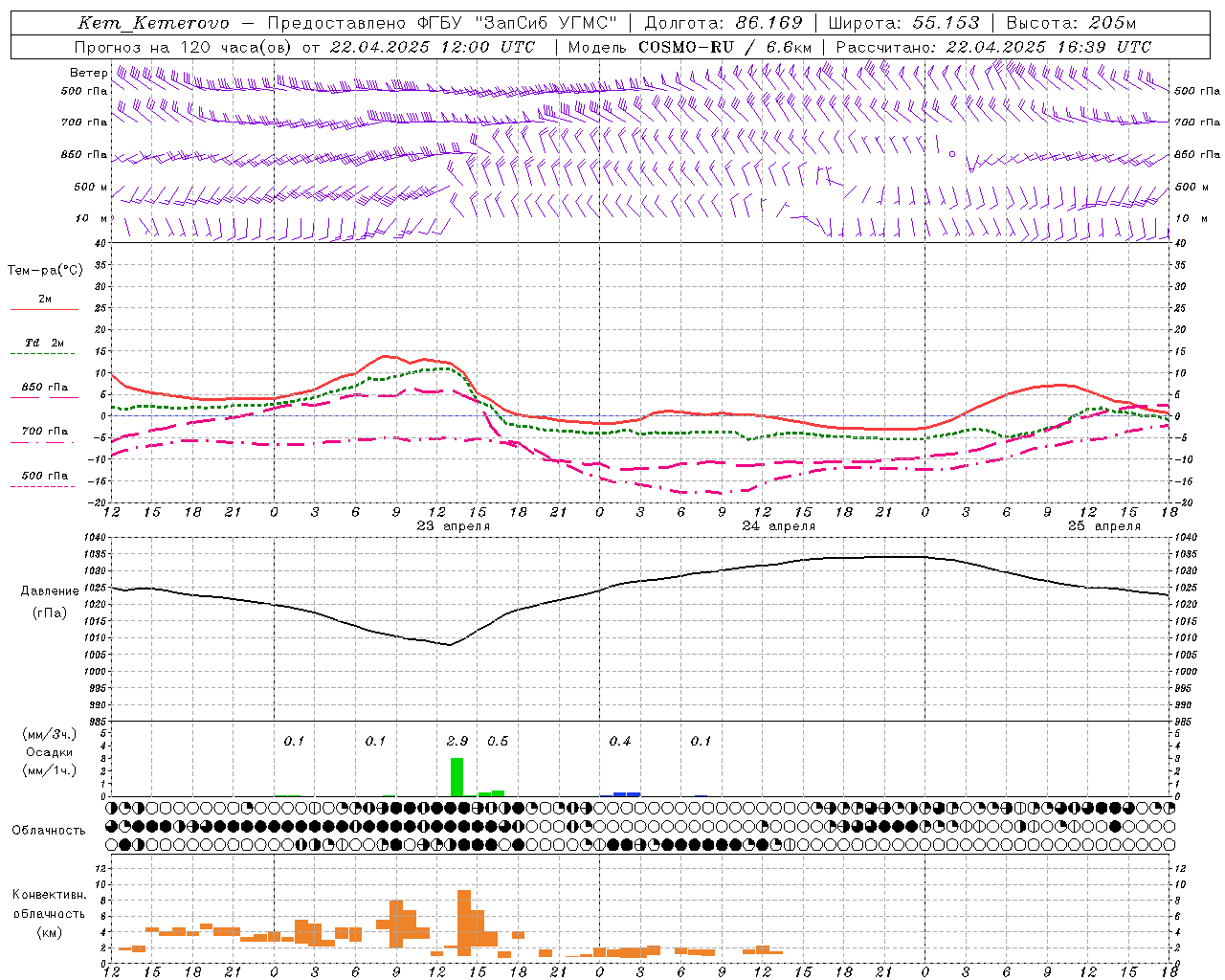The height and width of the screenshot is (980, 1225).
Task: Click the Td 2м legend entry
Action: coord(45,343)
